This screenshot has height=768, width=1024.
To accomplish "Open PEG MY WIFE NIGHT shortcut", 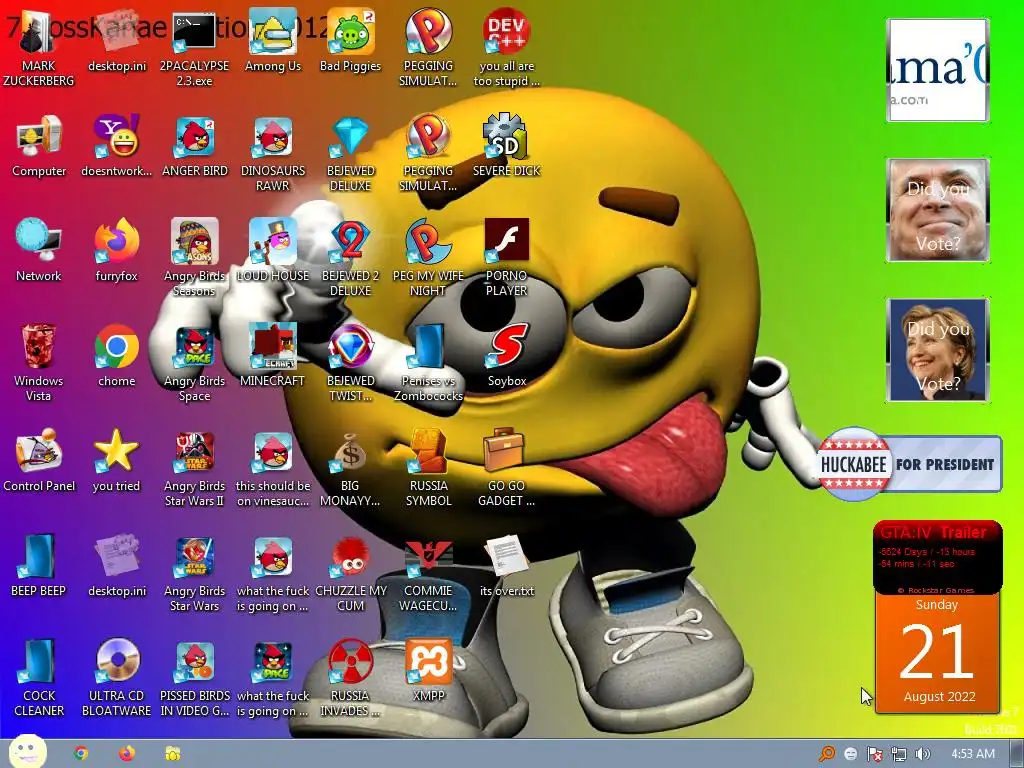I will coord(428,258).
